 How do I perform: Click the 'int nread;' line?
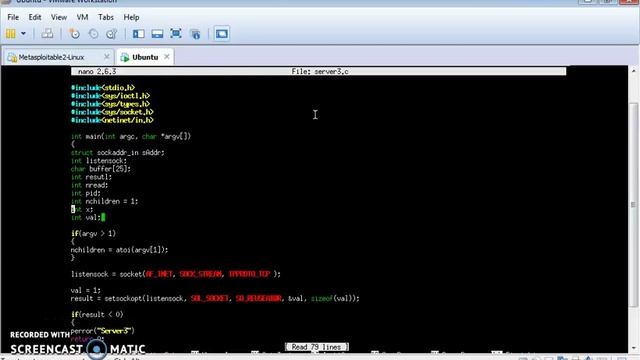[x=89, y=185]
